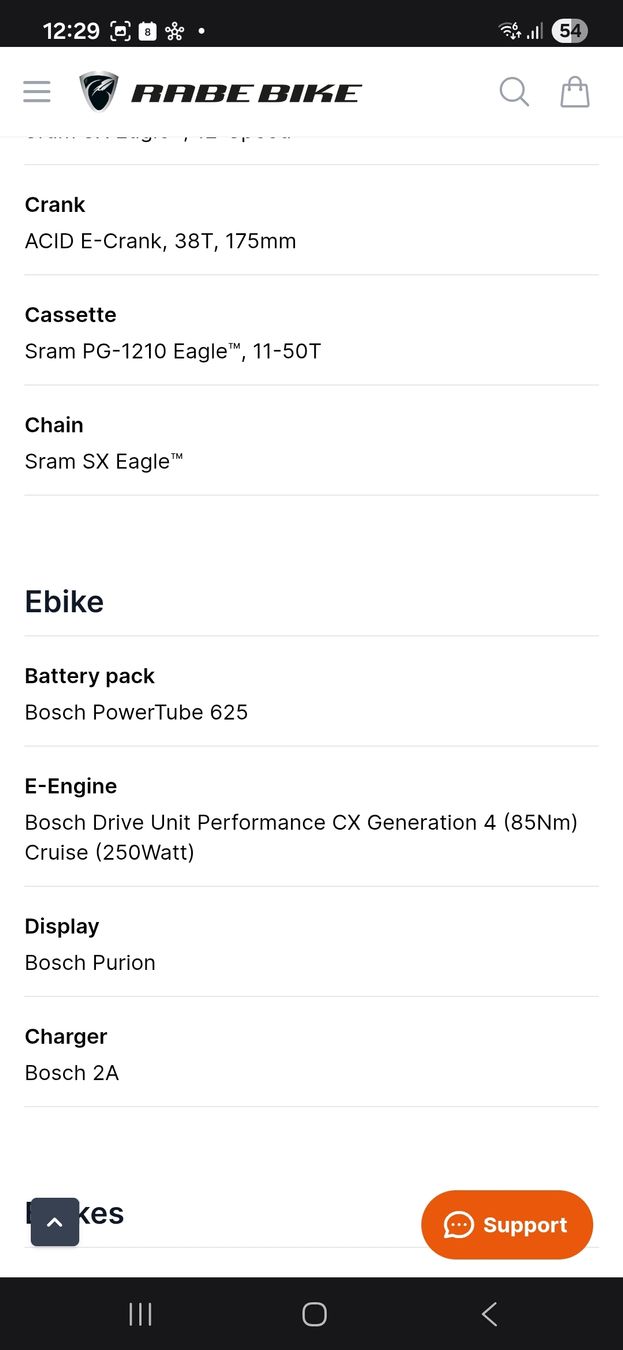Open the orange Support chat button
623x1350 pixels.
pyautogui.click(x=507, y=1225)
